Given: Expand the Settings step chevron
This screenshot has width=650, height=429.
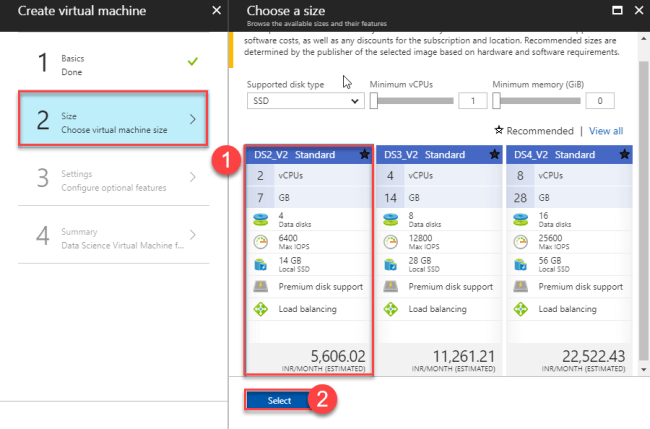Looking at the screenshot, I should coord(193,177).
